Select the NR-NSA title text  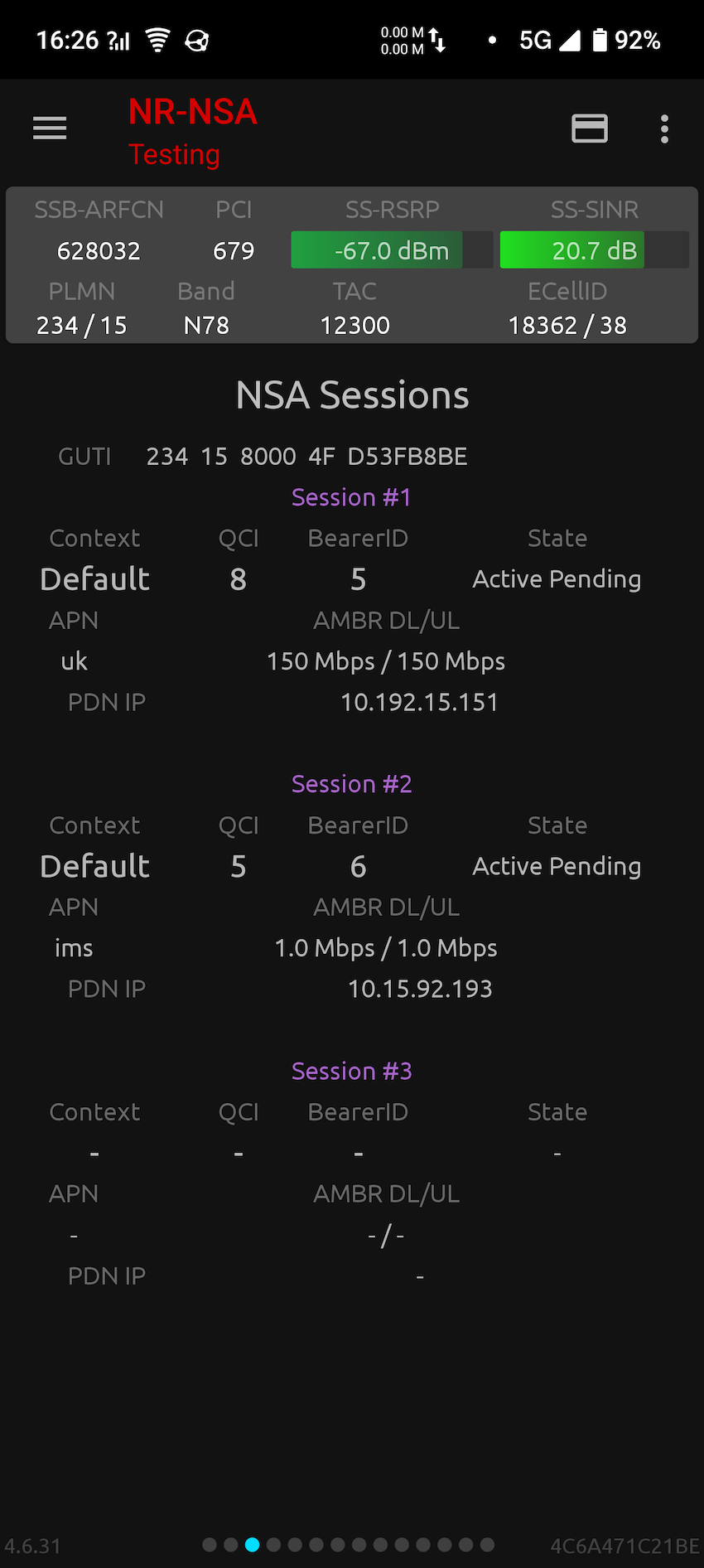[x=193, y=112]
